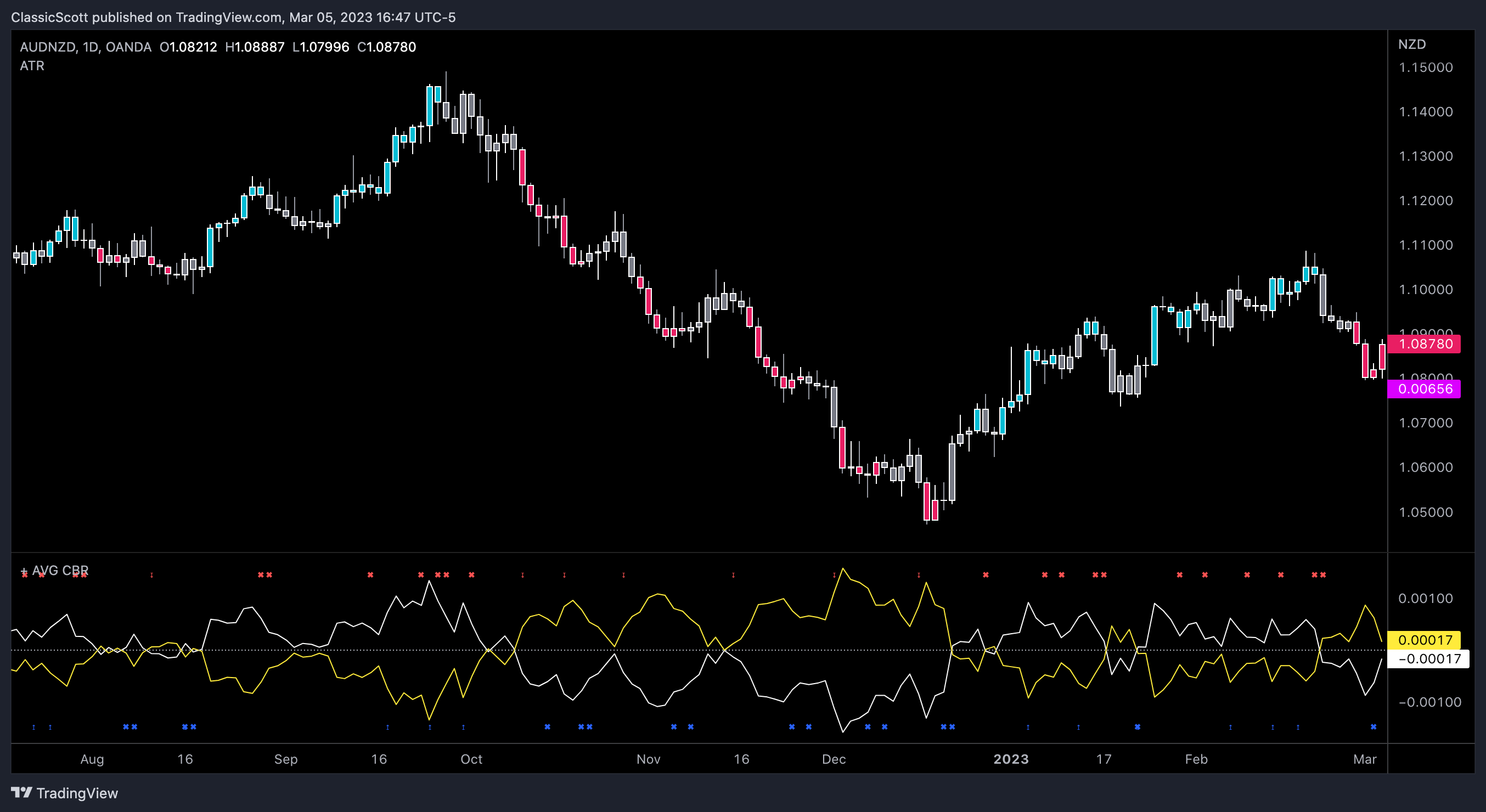The width and height of the screenshot is (1486, 812).
Task: Click the 16 label between Aug and Sep
Action: (x=185, y=759)
